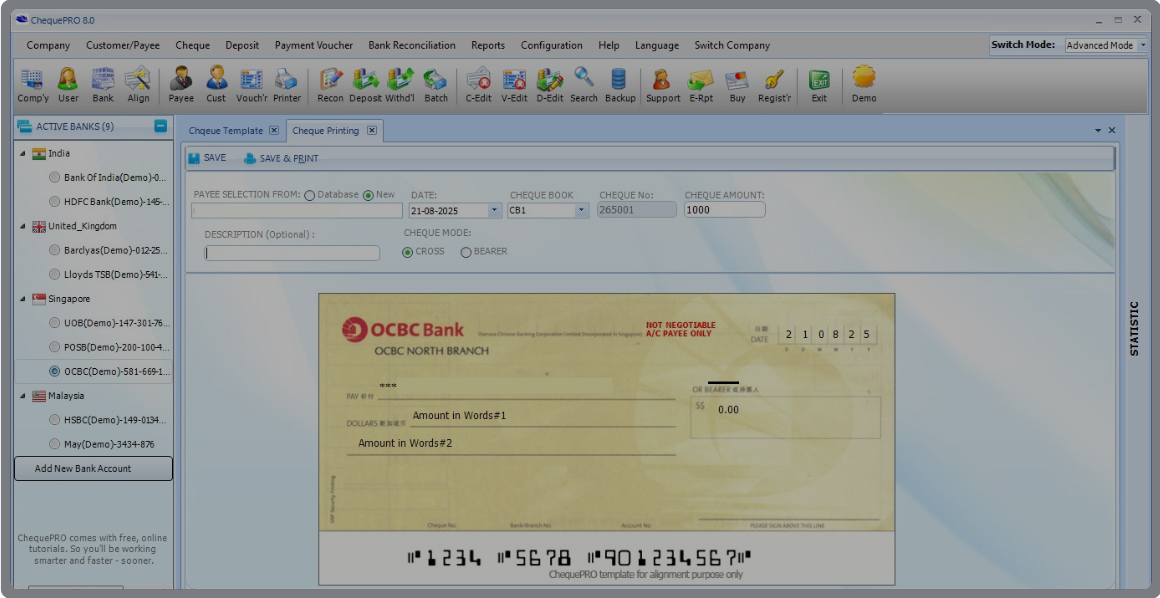Open the STATISTIC side panel
The width and height of the screenshot is (1160, 598).
click(x=1134, y=328)
